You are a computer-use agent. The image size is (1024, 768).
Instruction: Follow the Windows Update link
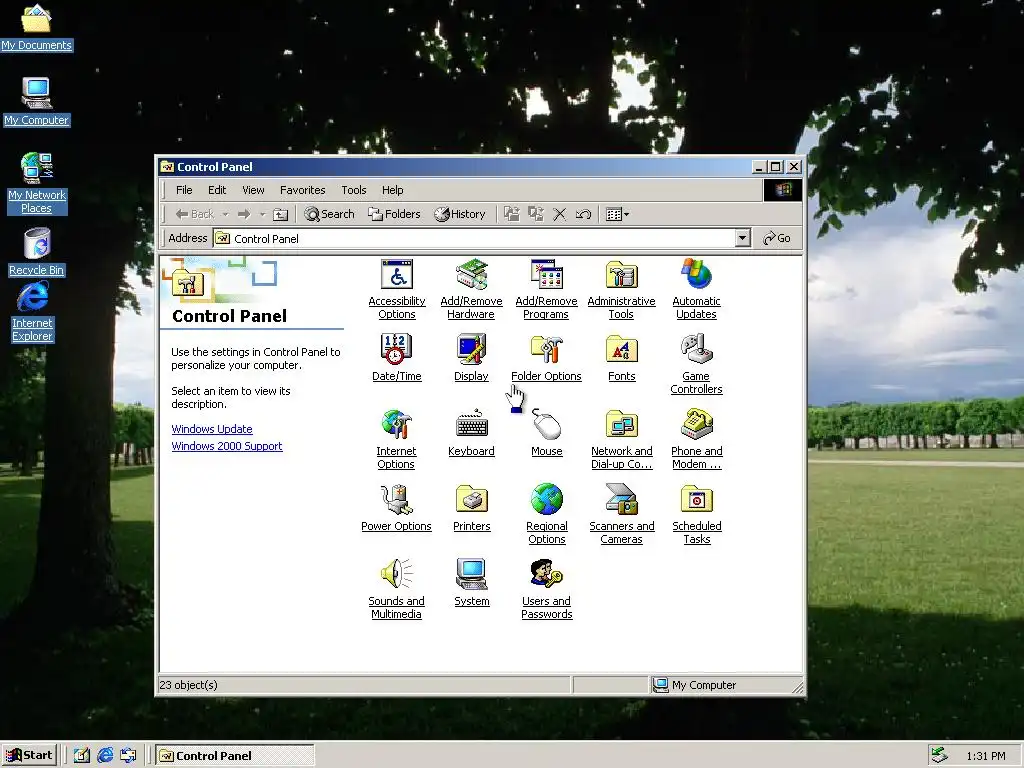point(212,429)
